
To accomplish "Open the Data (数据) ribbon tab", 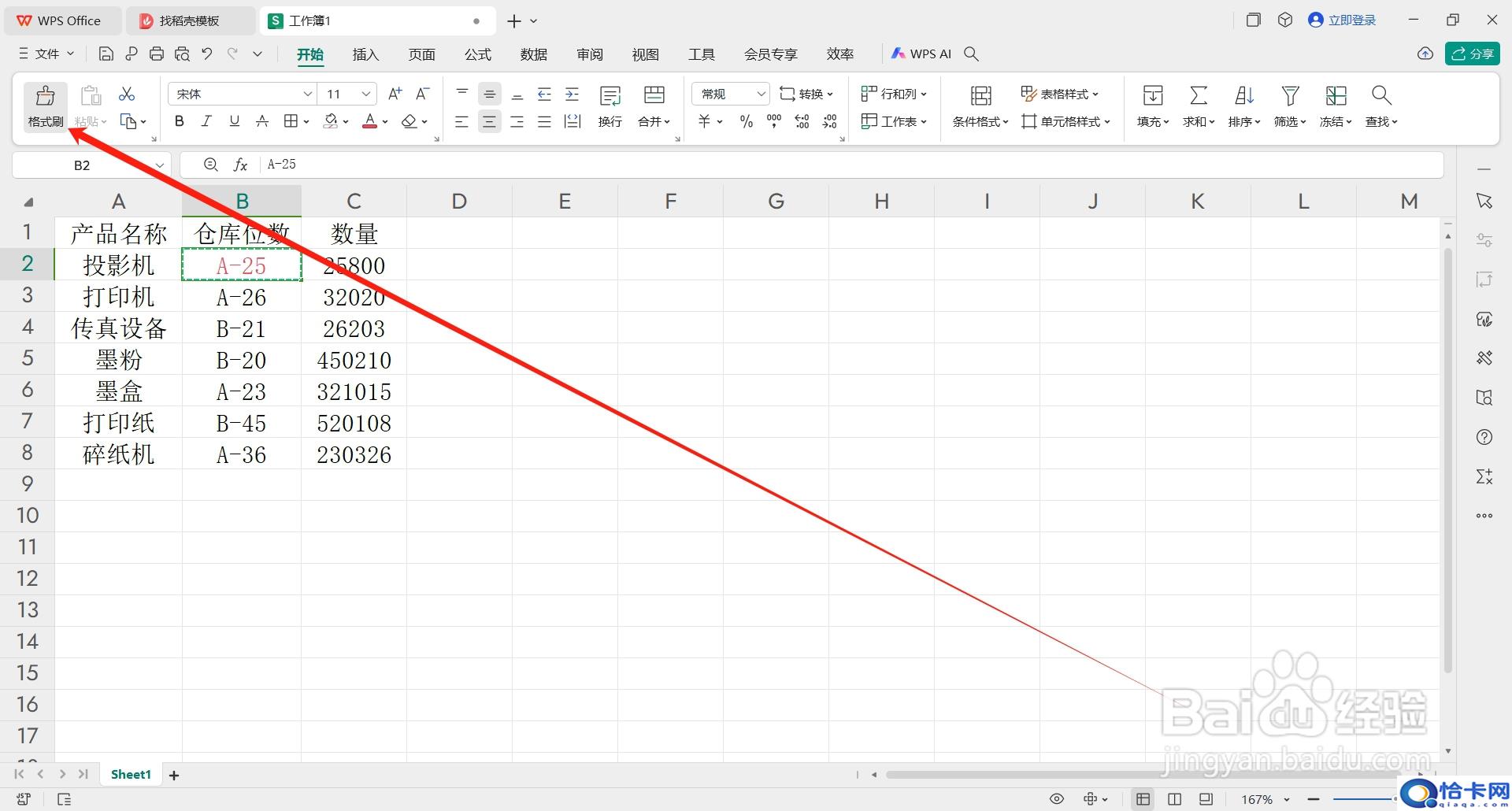I will [533, 54].
